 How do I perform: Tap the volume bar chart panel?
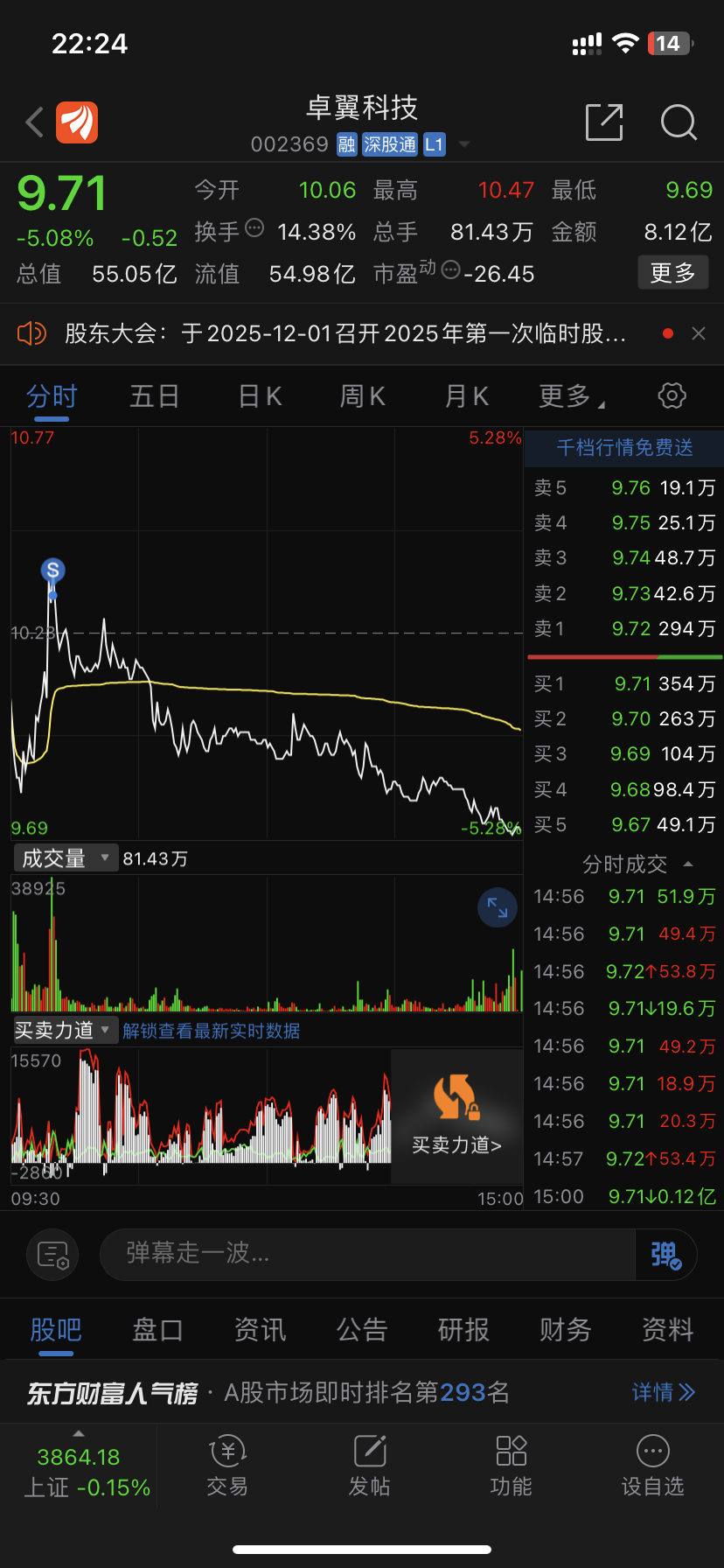tap(267, 943)
